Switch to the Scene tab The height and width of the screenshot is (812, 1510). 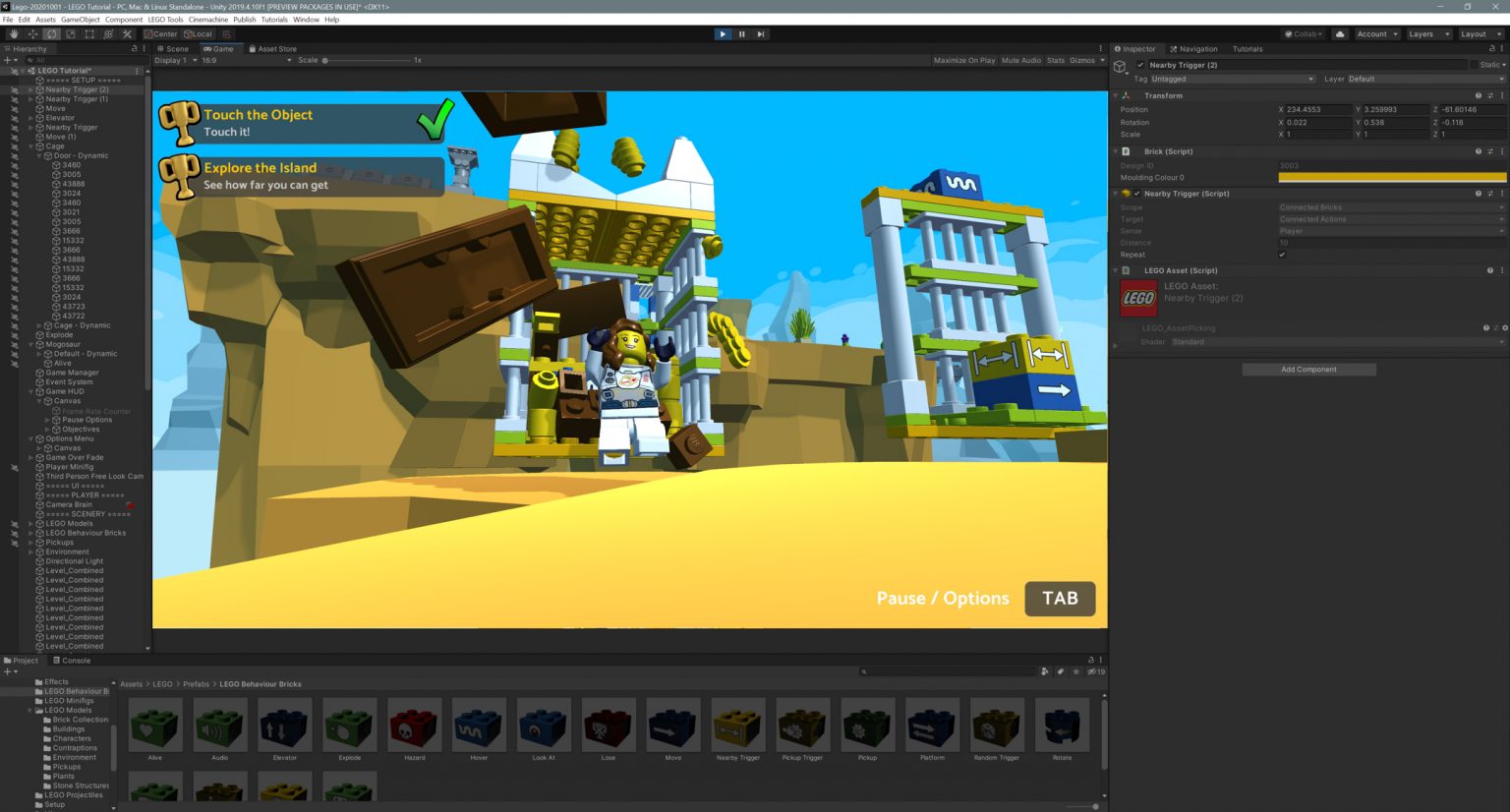pos(174,48)
